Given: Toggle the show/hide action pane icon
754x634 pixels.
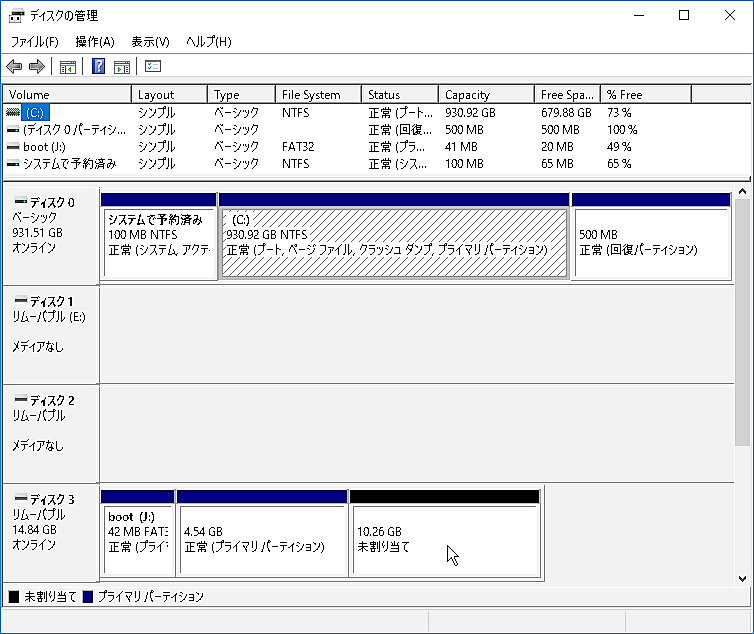Looking at the screenshot, I should [121, 67].
